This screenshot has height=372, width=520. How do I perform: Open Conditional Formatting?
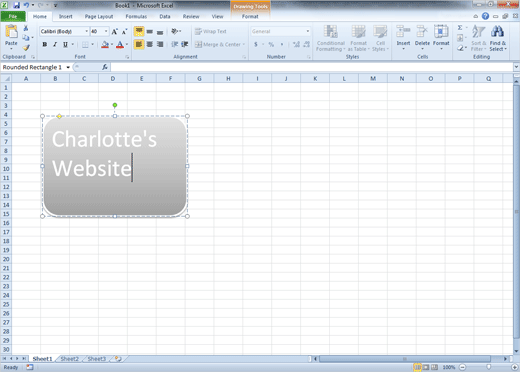[x=330, y=38]
